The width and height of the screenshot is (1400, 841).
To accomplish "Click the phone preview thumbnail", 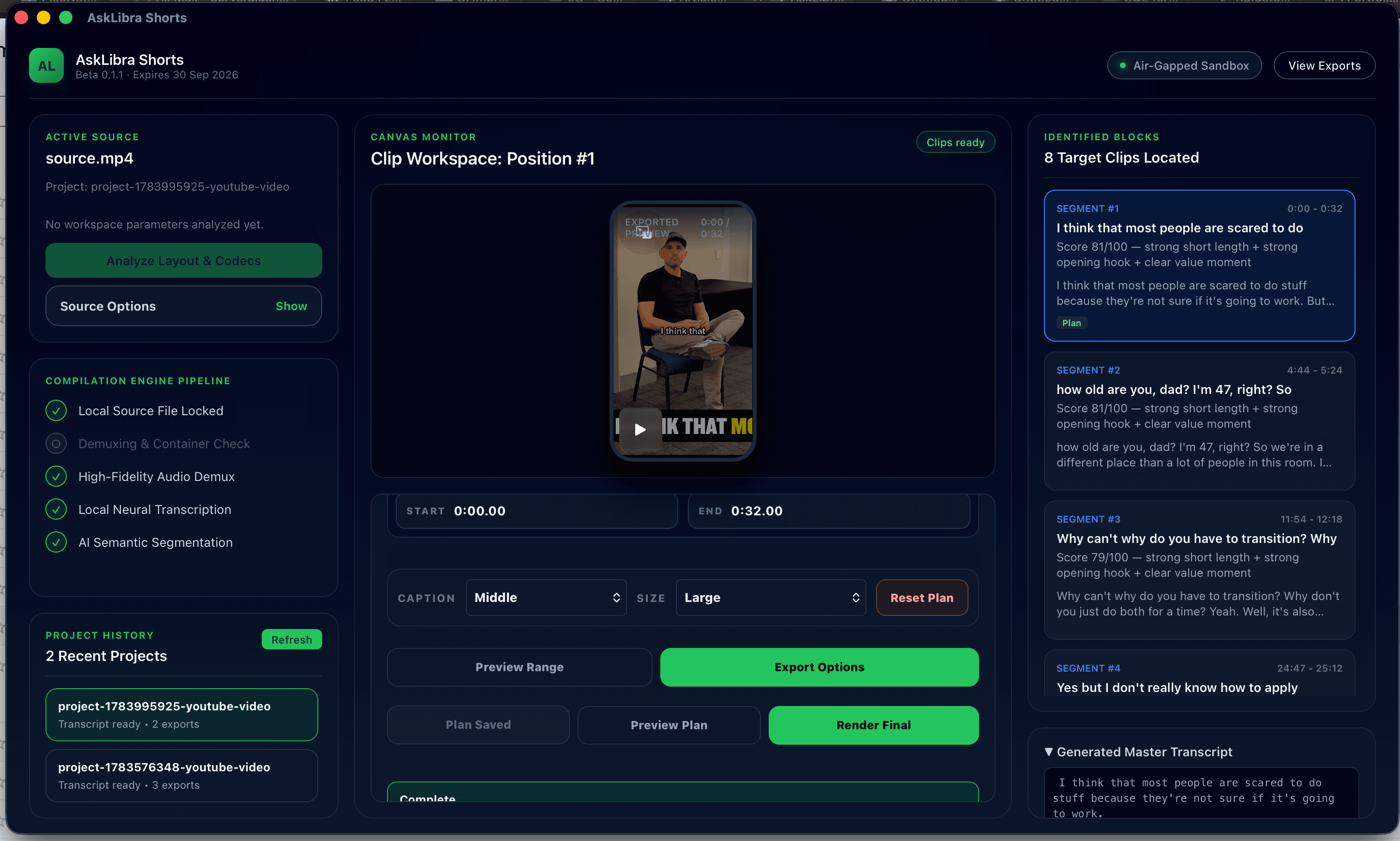I will 683,331.
